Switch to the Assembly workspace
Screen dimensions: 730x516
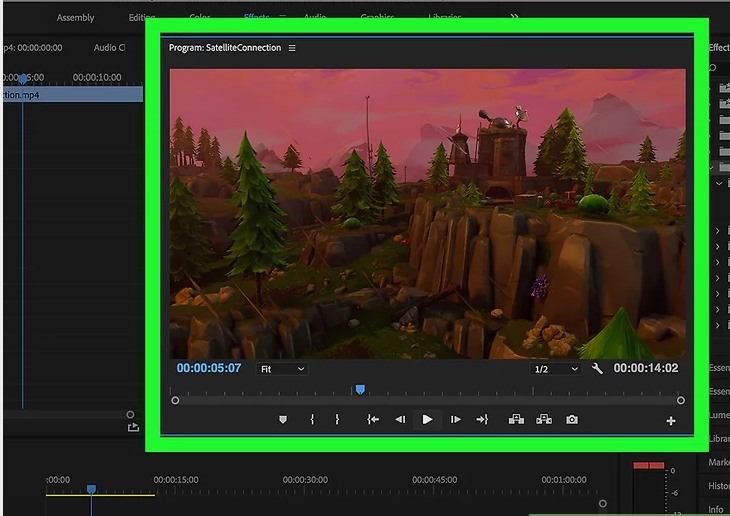tap(75, 18)
